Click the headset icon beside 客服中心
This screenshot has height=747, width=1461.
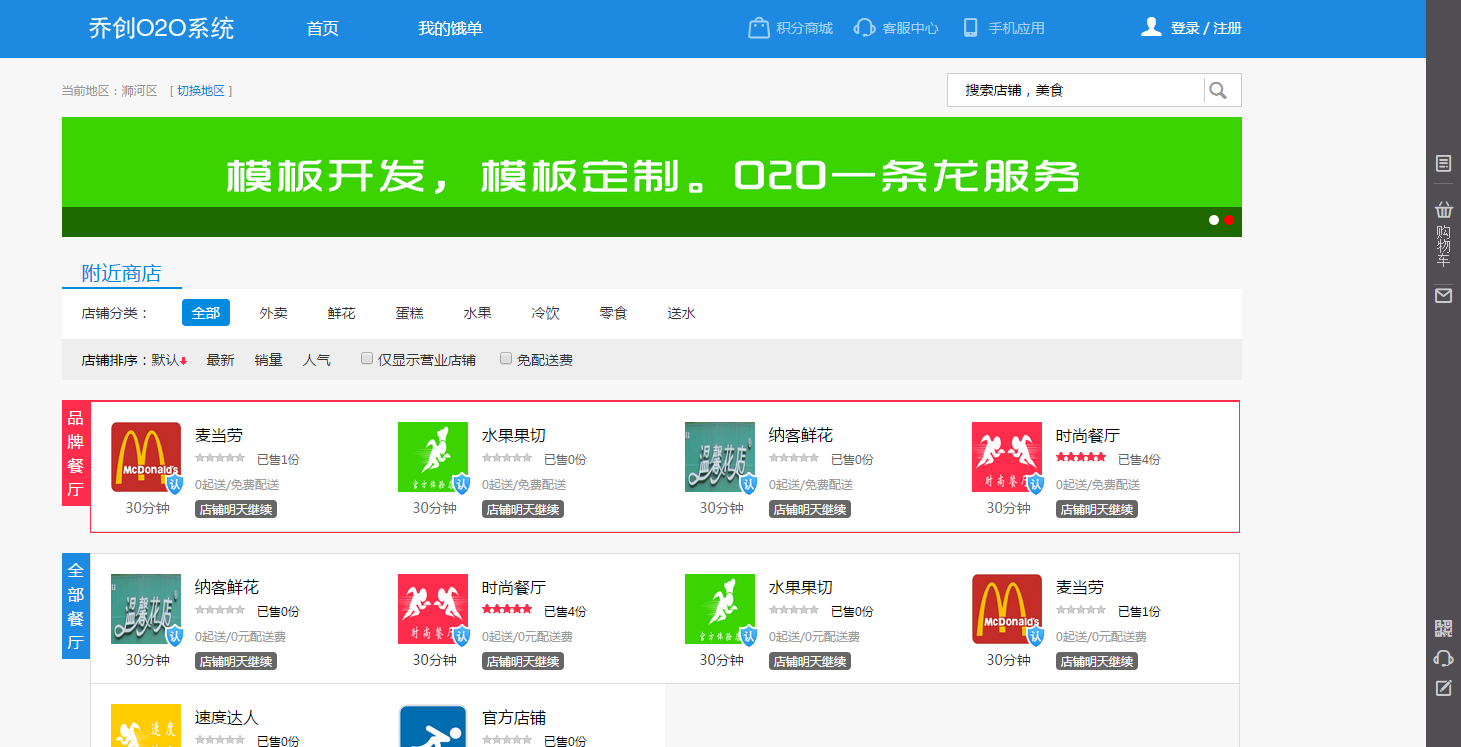click(864, 28)
